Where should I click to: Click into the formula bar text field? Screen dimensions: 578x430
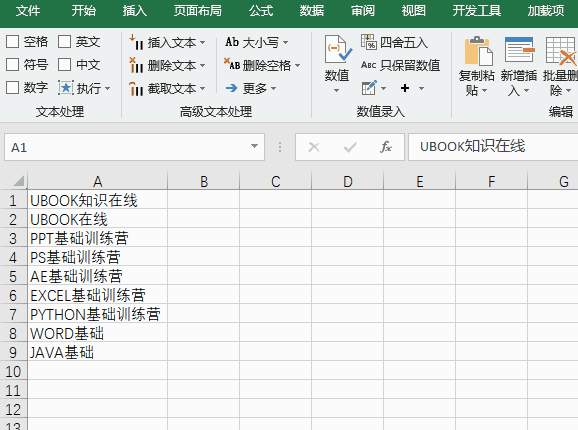click(x=493, y=147)
